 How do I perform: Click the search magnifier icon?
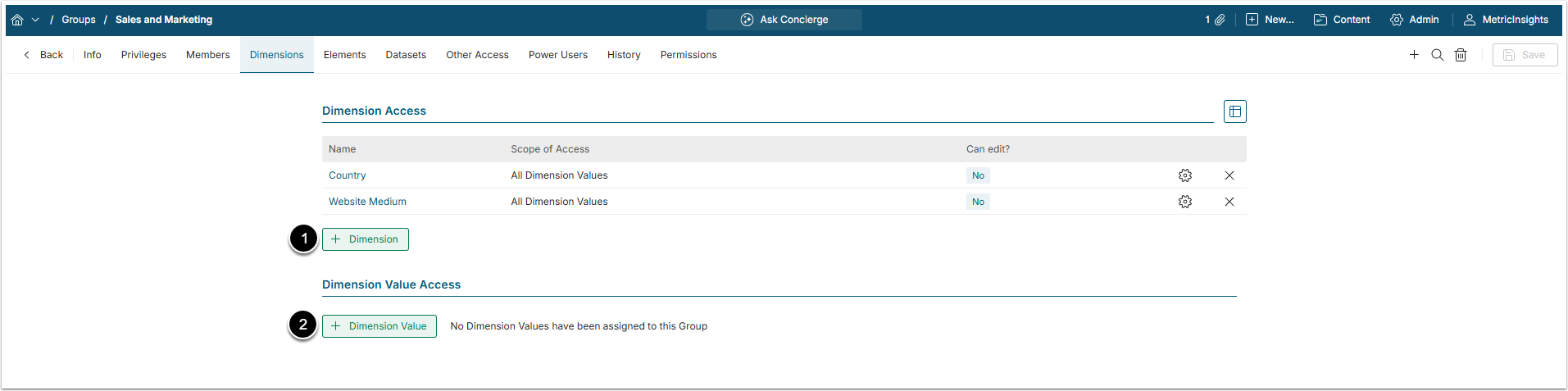point(1437,55)
